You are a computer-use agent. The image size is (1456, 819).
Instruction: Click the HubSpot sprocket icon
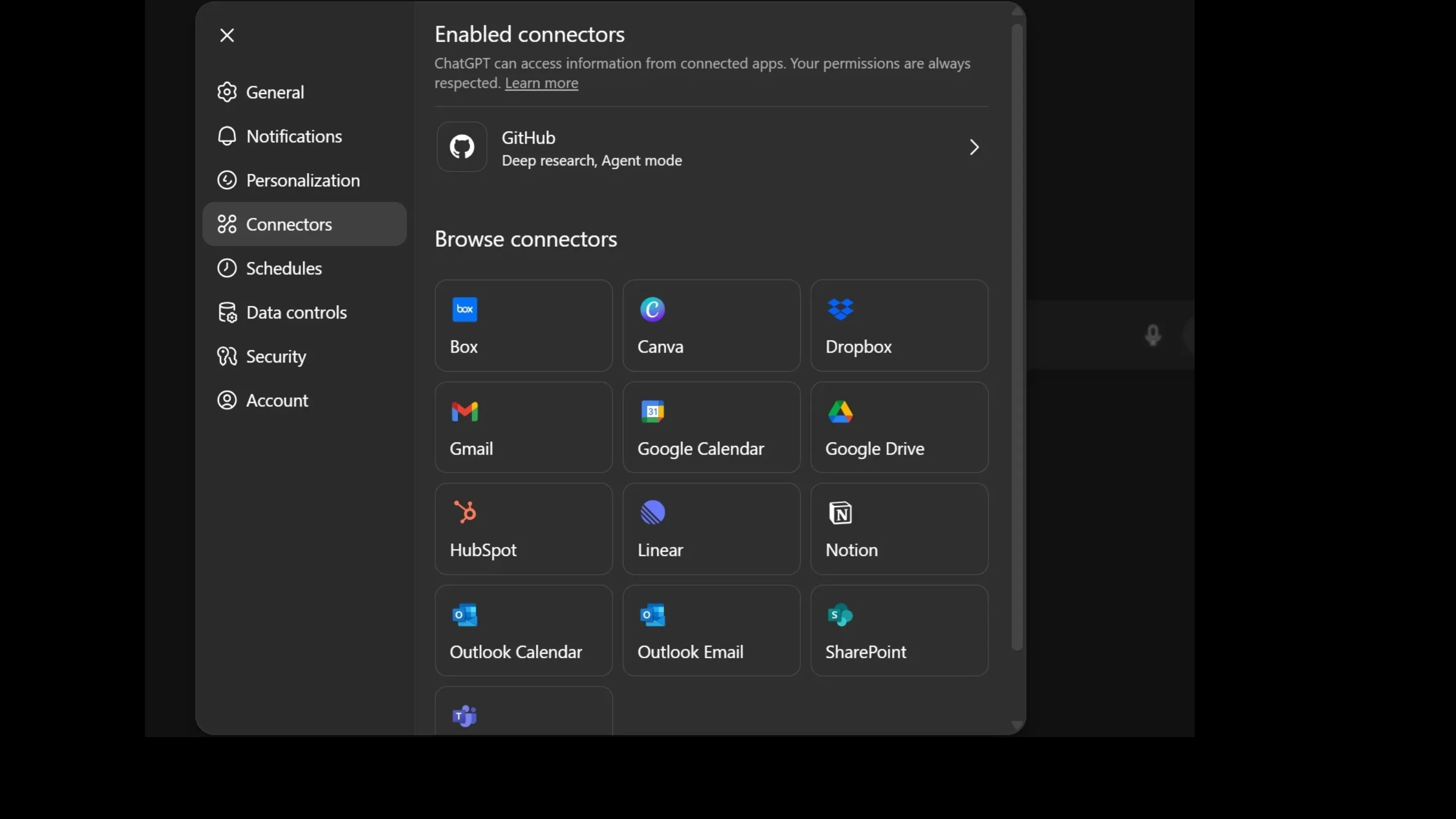(x=465, y=512)
